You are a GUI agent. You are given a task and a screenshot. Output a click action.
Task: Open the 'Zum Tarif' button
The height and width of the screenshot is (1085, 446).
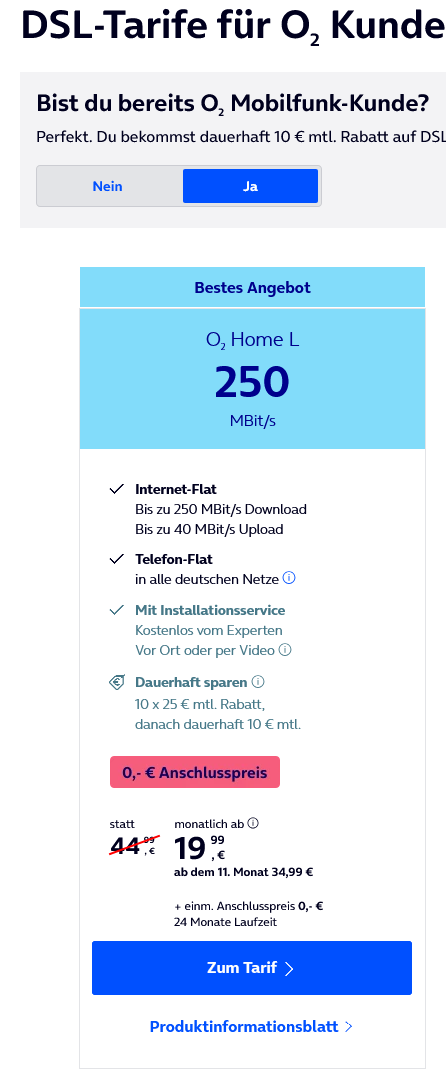(252, 968)
